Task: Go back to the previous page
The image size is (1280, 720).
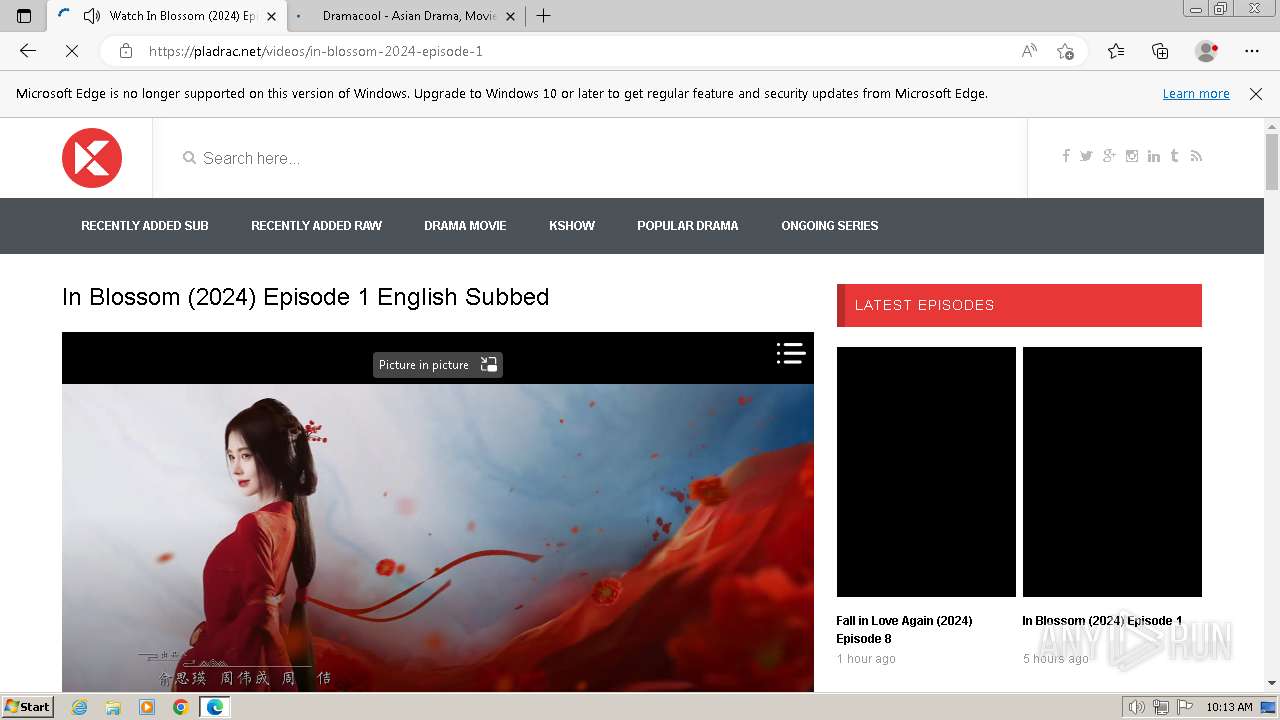Action: (28, 51)
